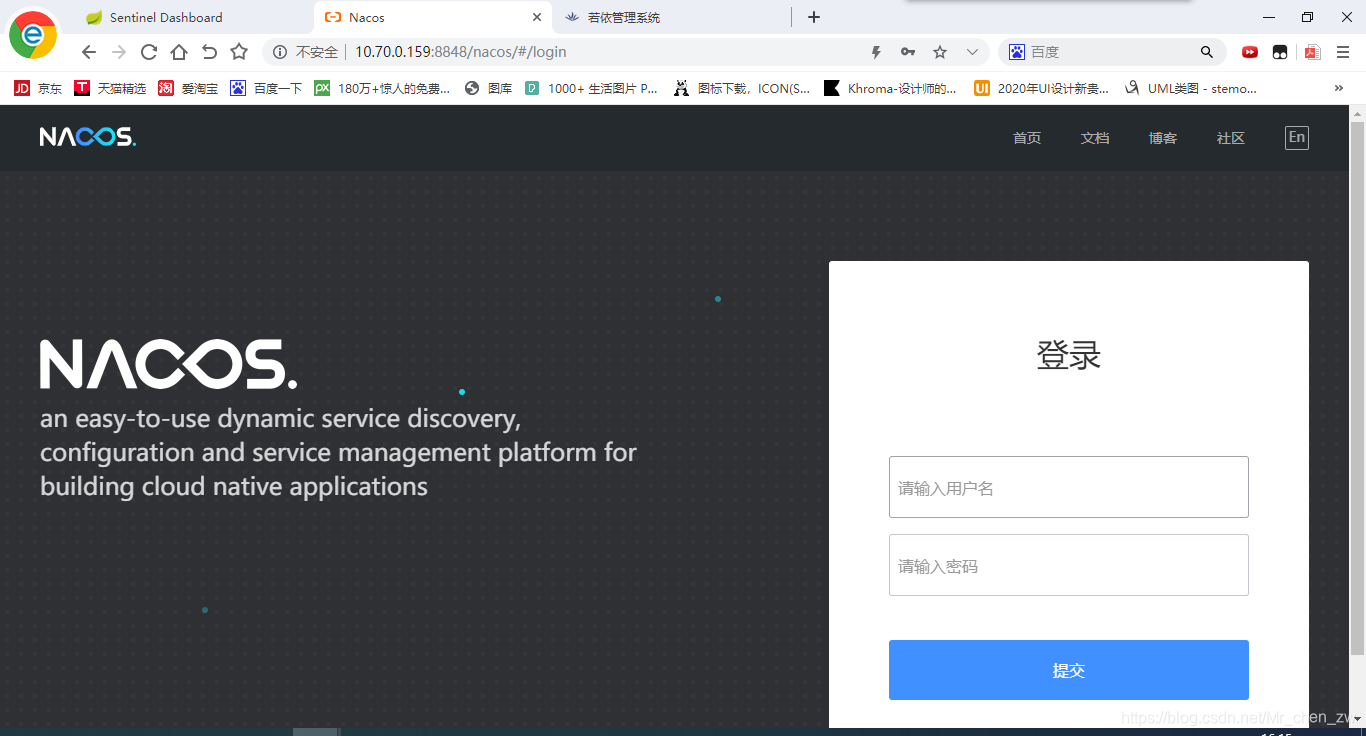Switch language with the En button
Image resolution: width=1366 pixels, height=736 pixels.
pyautogui.click(x=1297, y=137)
